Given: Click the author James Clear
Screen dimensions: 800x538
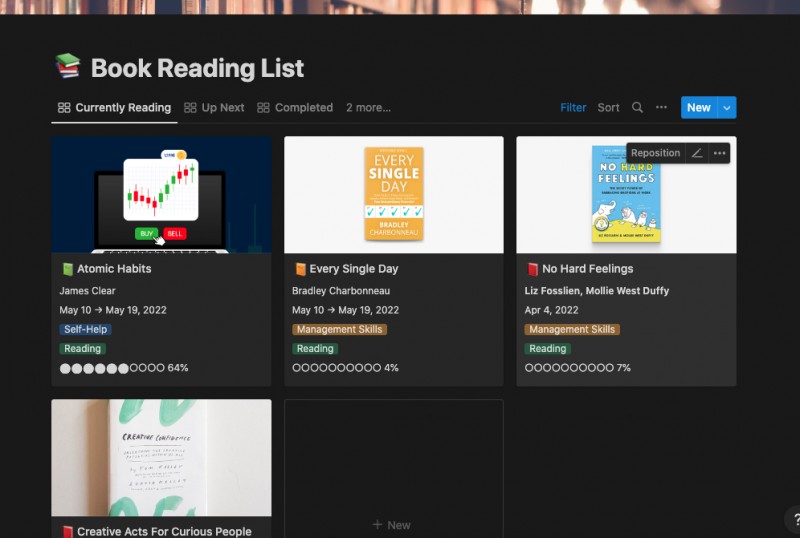Looking at the screenshot, I should [87, 291].
